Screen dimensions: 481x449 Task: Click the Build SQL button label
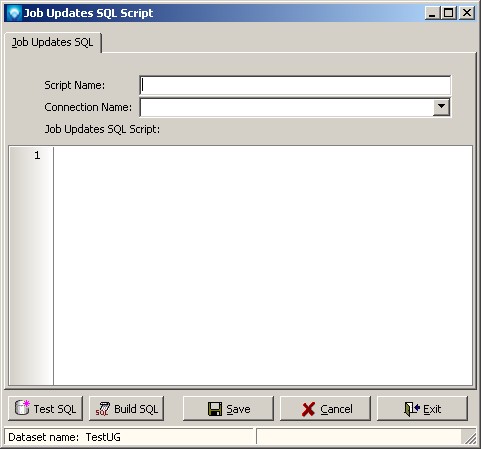[x=136, y=409]
